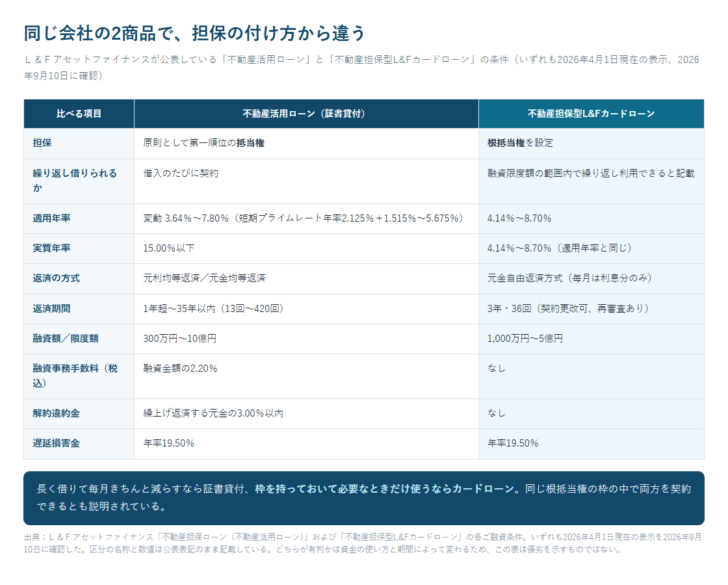728x585 pixels.
Task: Click the cell 元金自由返済方式（毎月は利息分のみ）
Action: click(591, 279)
